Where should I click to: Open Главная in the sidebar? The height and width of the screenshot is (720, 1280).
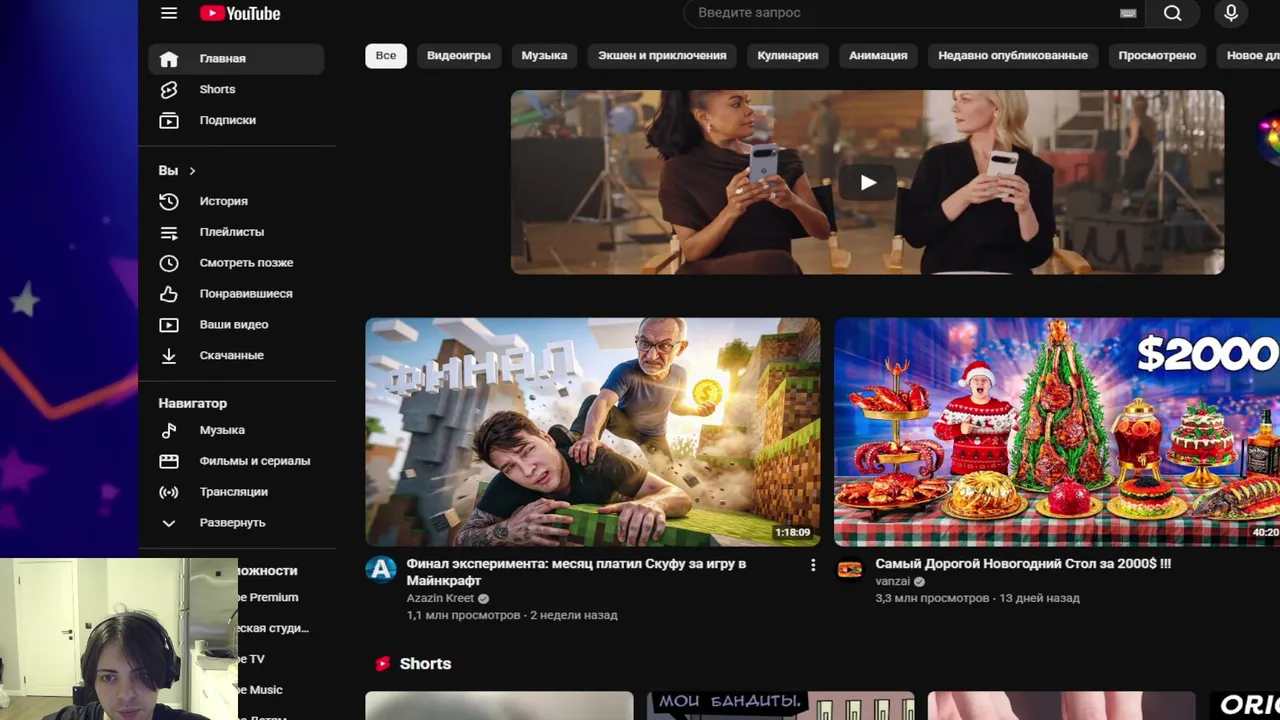tap(222, 59)
